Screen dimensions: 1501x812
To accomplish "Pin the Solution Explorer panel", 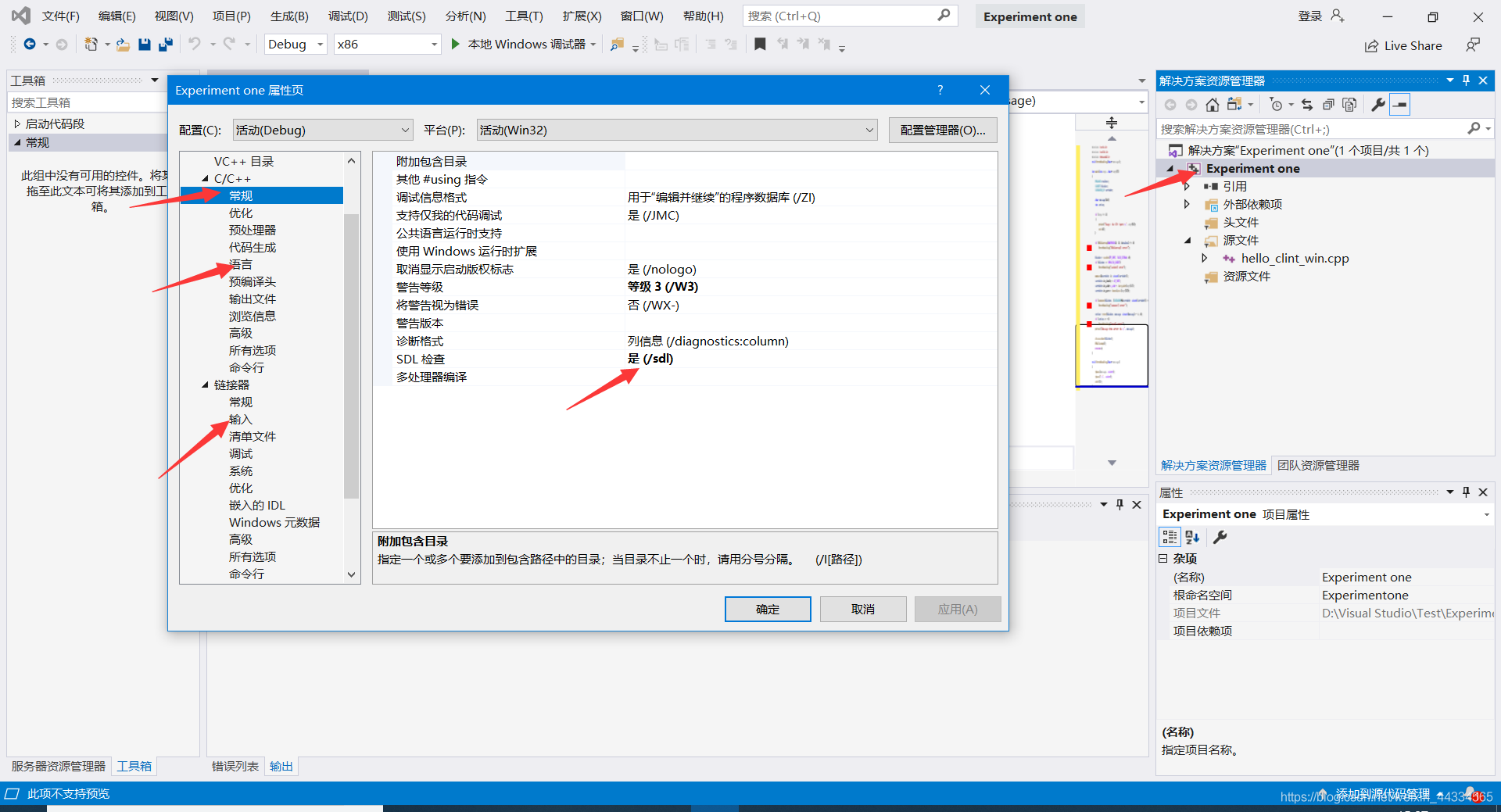I will 1466,80.
